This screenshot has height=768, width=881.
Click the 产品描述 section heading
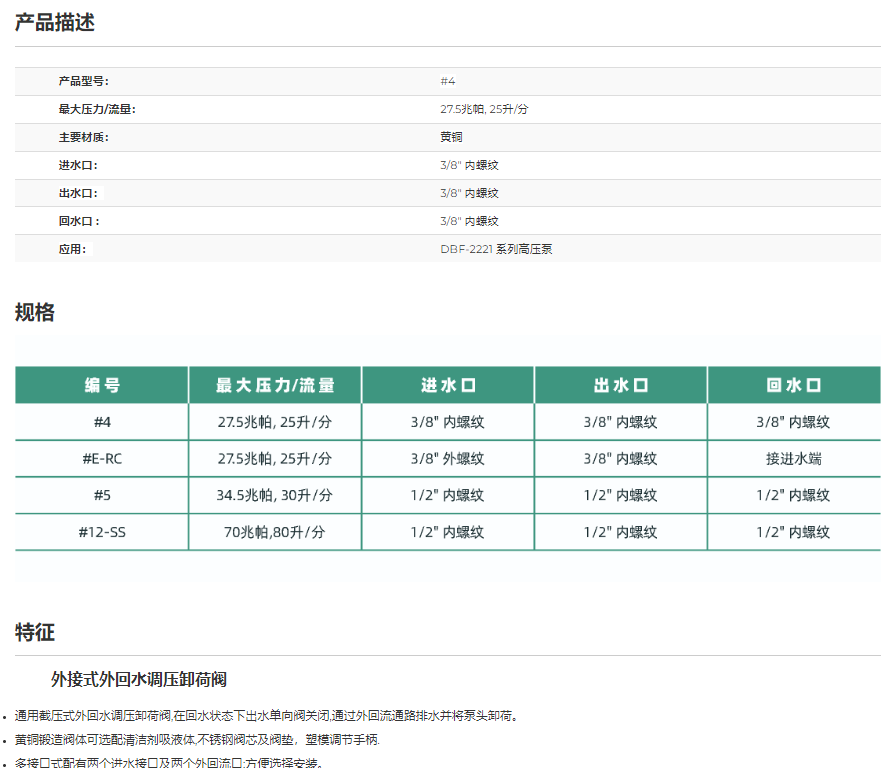click(55, 22)
